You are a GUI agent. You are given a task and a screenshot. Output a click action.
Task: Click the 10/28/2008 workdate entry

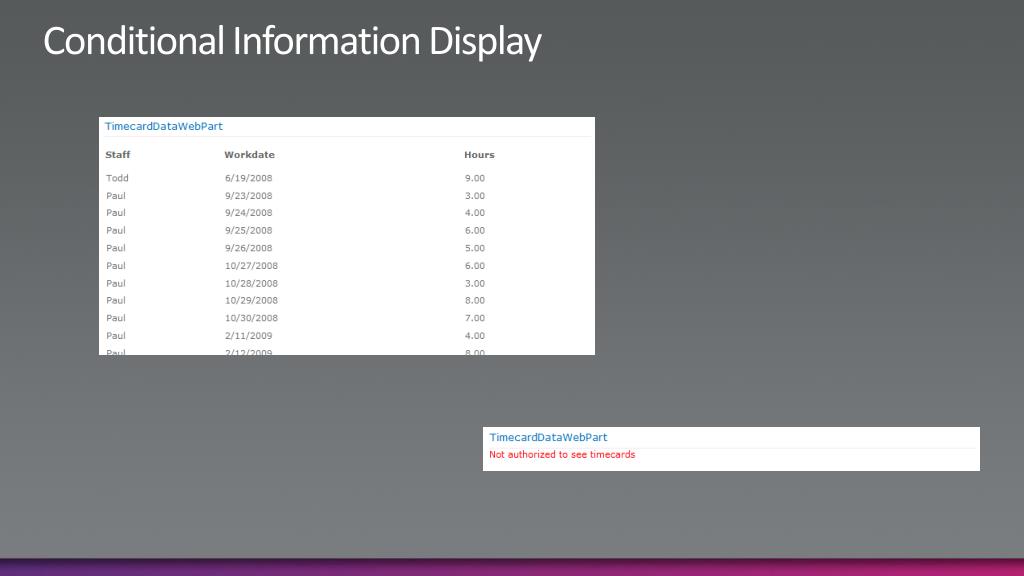(x=251, y=284)
